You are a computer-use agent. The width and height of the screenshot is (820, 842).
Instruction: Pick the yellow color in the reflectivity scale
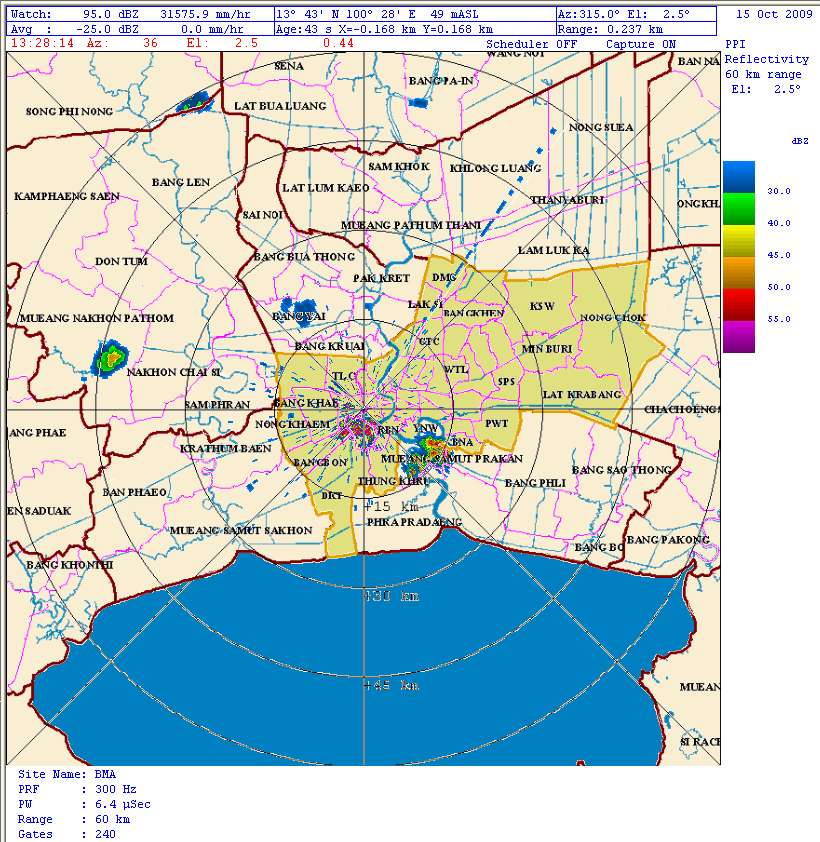point(739,240)
